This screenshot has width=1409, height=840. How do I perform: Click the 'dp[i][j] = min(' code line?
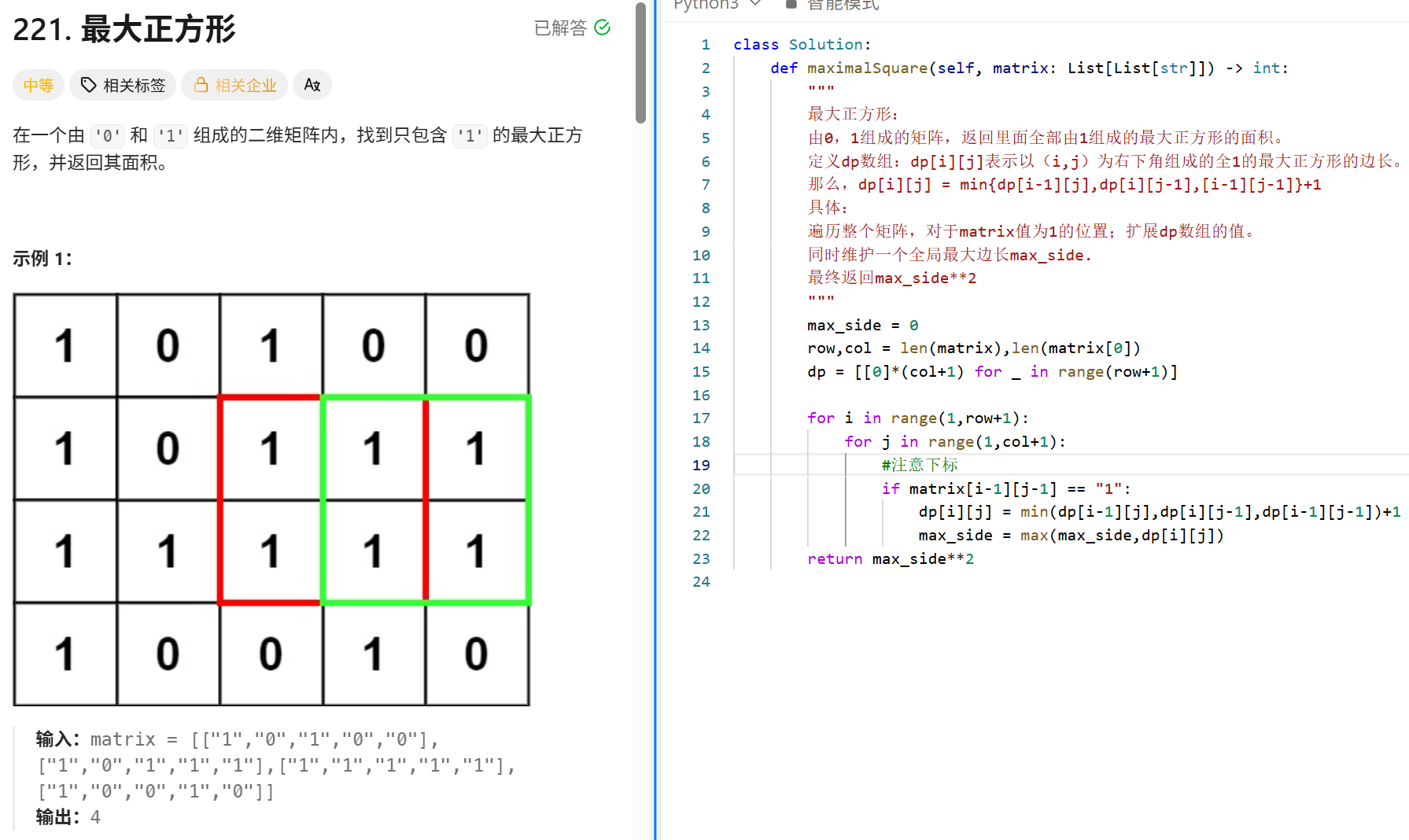(x=1159, y=511)
